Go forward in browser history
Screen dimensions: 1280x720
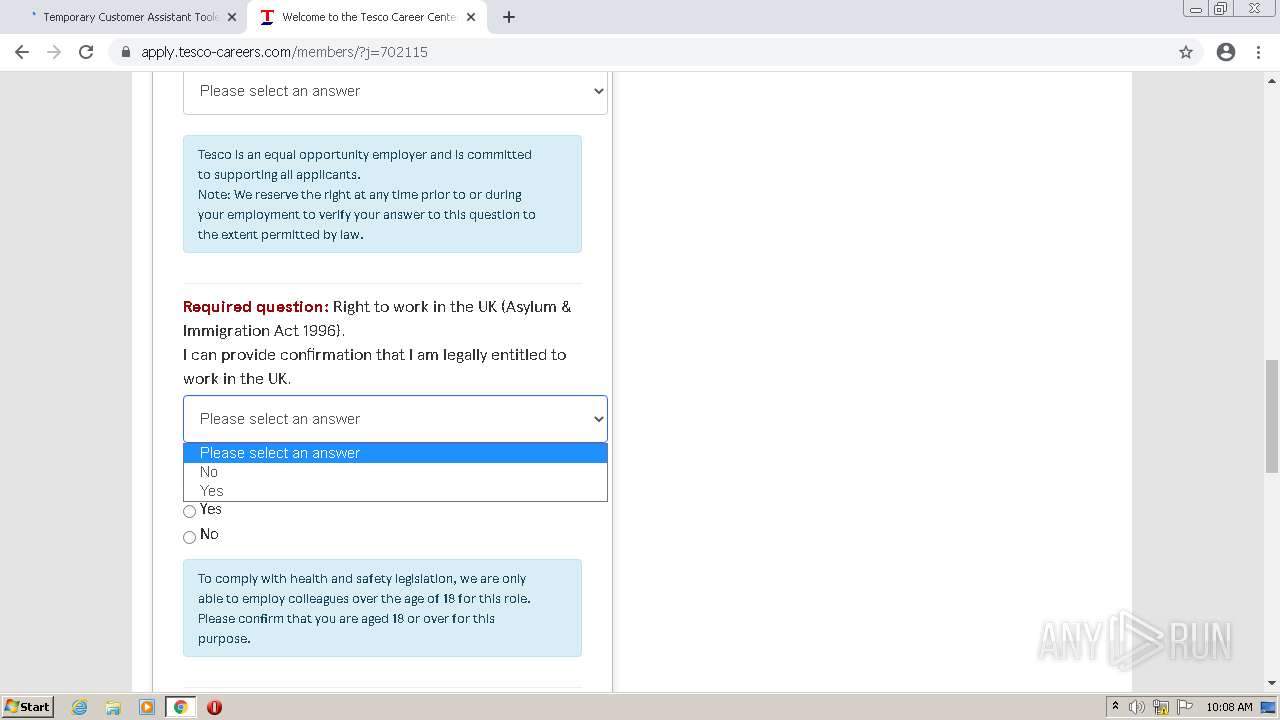point(54,52)
